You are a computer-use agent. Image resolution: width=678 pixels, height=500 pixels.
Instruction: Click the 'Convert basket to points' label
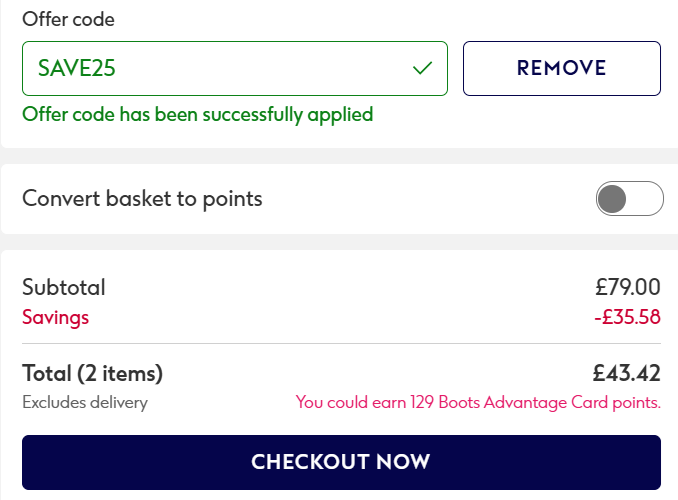coord(142,199)
